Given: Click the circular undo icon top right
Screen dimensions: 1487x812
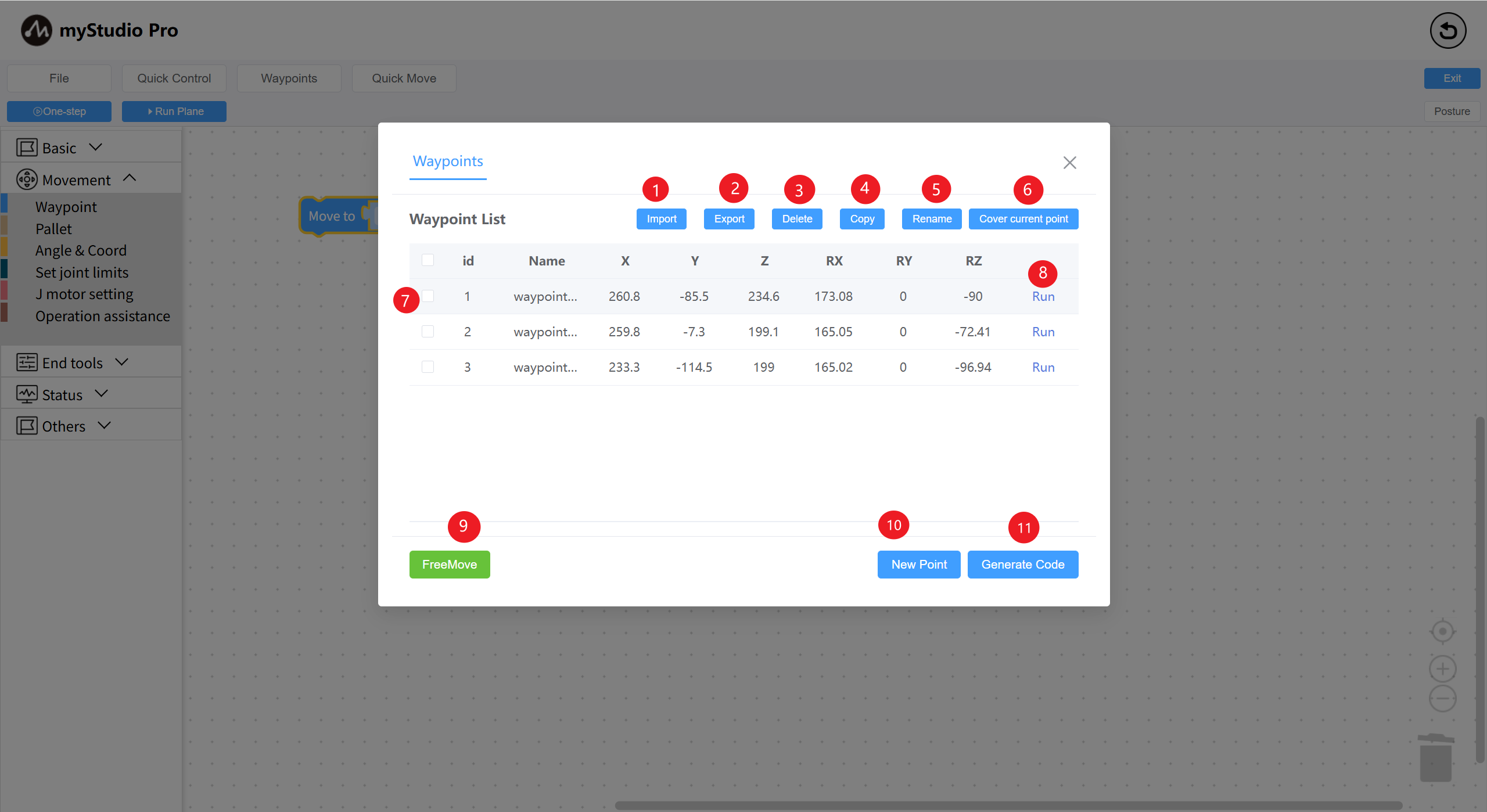Looking at the screenshot, I should pos(1448,31).
